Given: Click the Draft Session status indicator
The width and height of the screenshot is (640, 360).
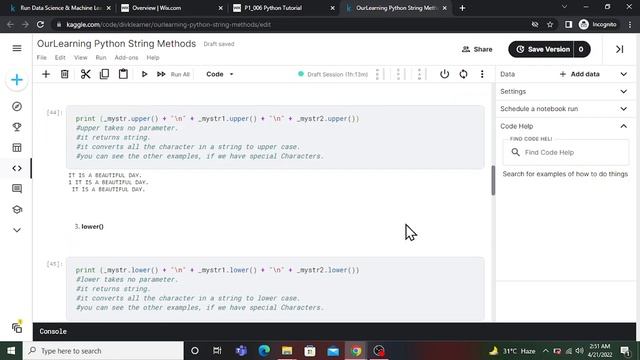Looking at the screenshot, I should [333, 74].
